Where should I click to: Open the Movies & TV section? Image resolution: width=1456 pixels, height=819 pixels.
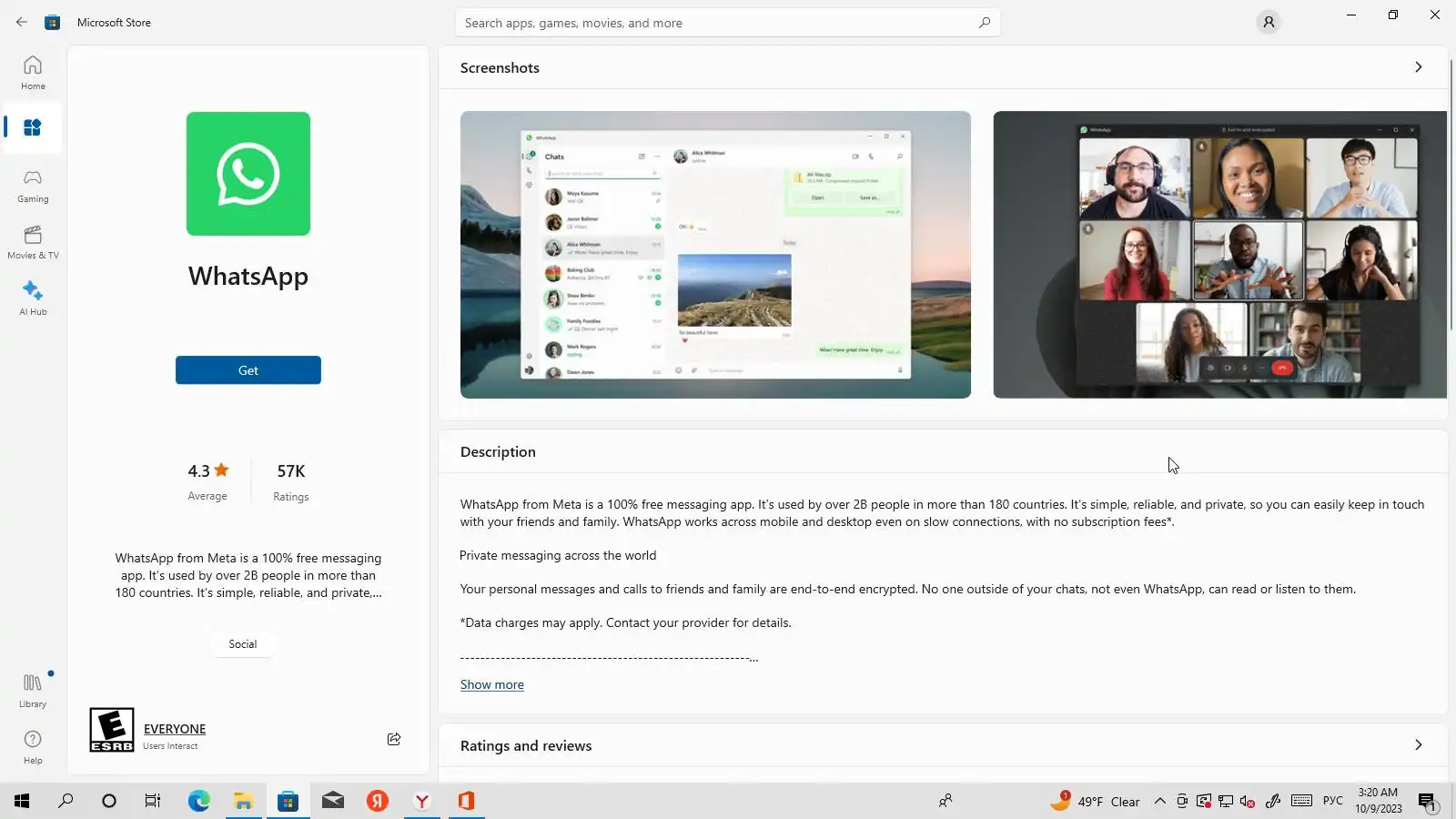[33, 242]
